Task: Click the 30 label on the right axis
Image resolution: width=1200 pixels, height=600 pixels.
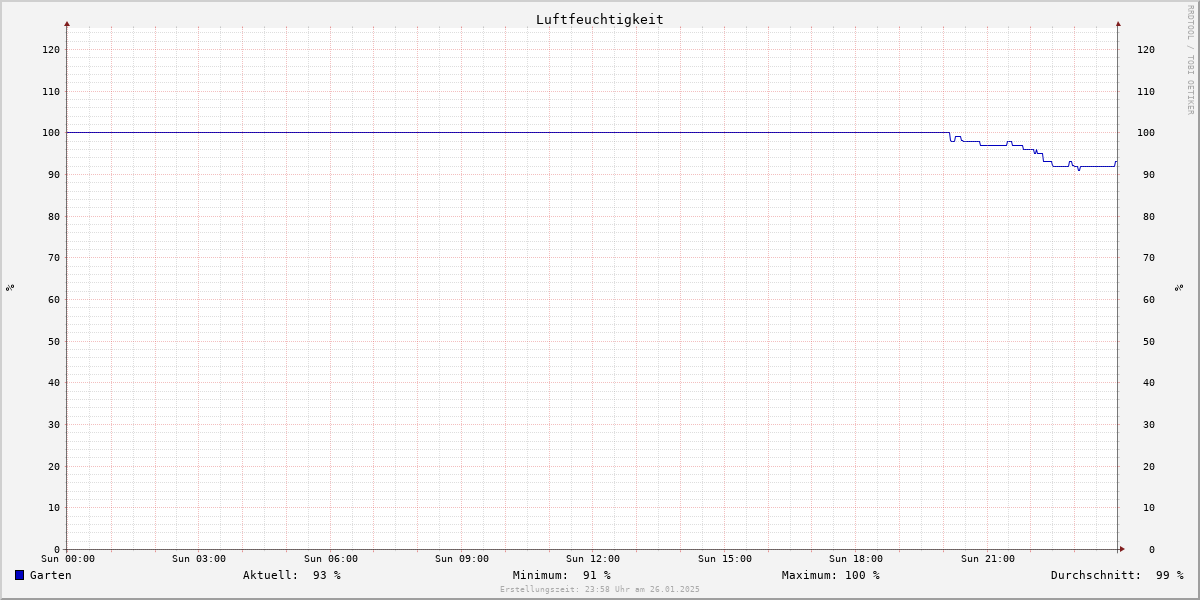Action: click(1149, 425)
